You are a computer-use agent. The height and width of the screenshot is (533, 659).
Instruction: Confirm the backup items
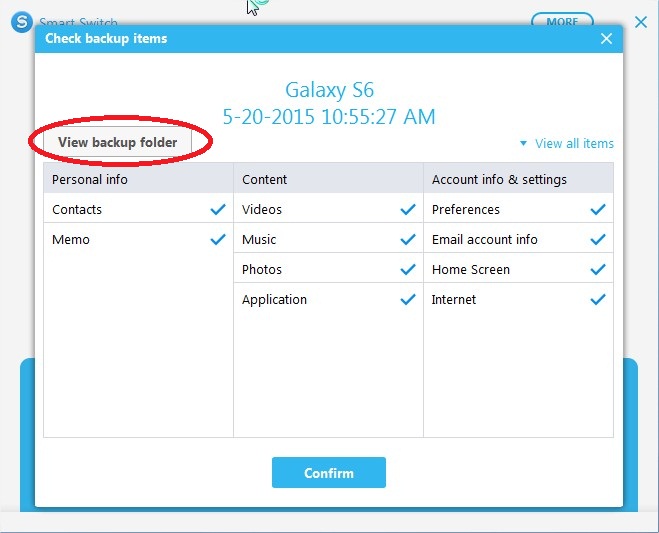[x=329, y=473]
